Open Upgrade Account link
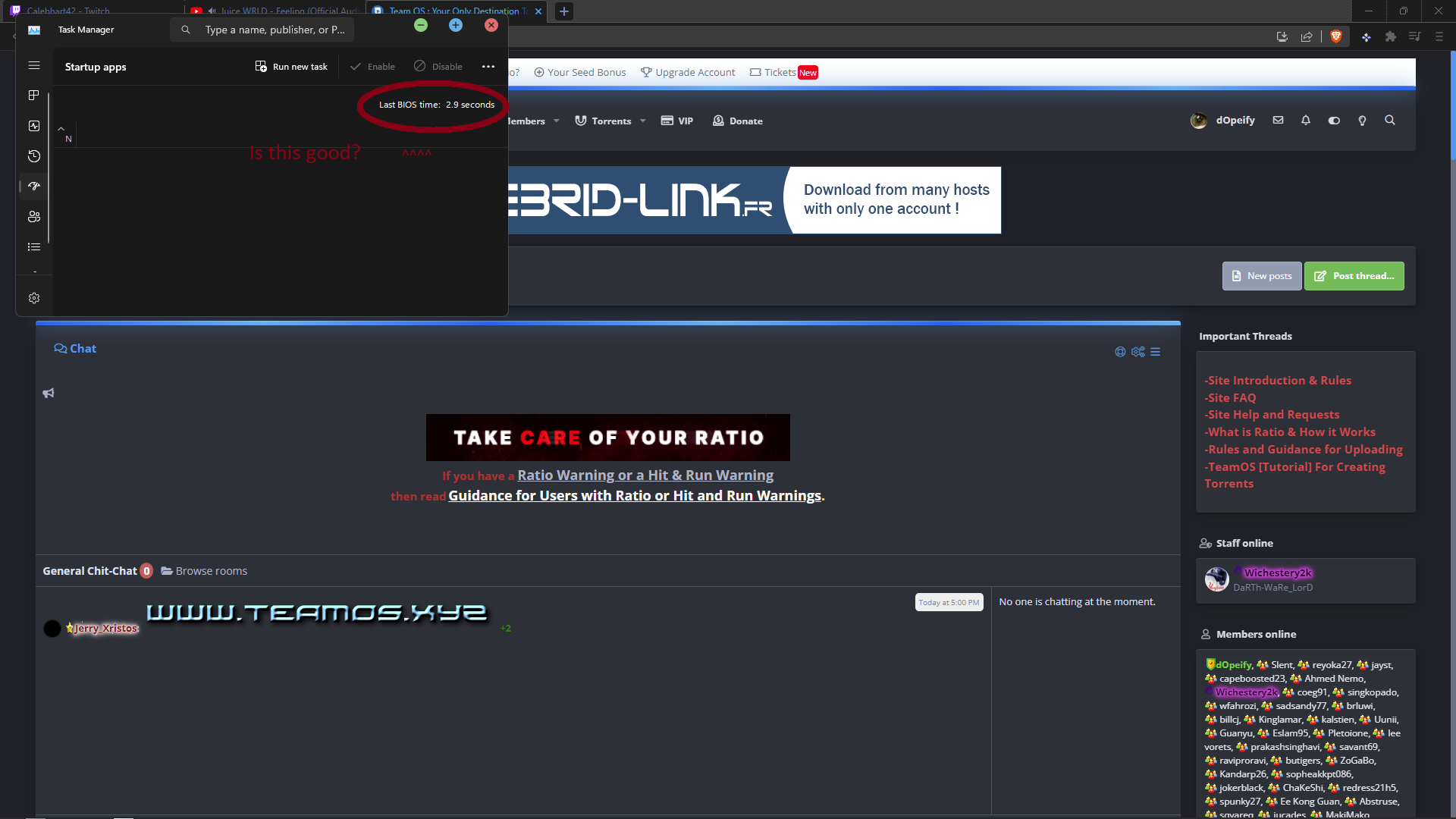 point(688,73)
